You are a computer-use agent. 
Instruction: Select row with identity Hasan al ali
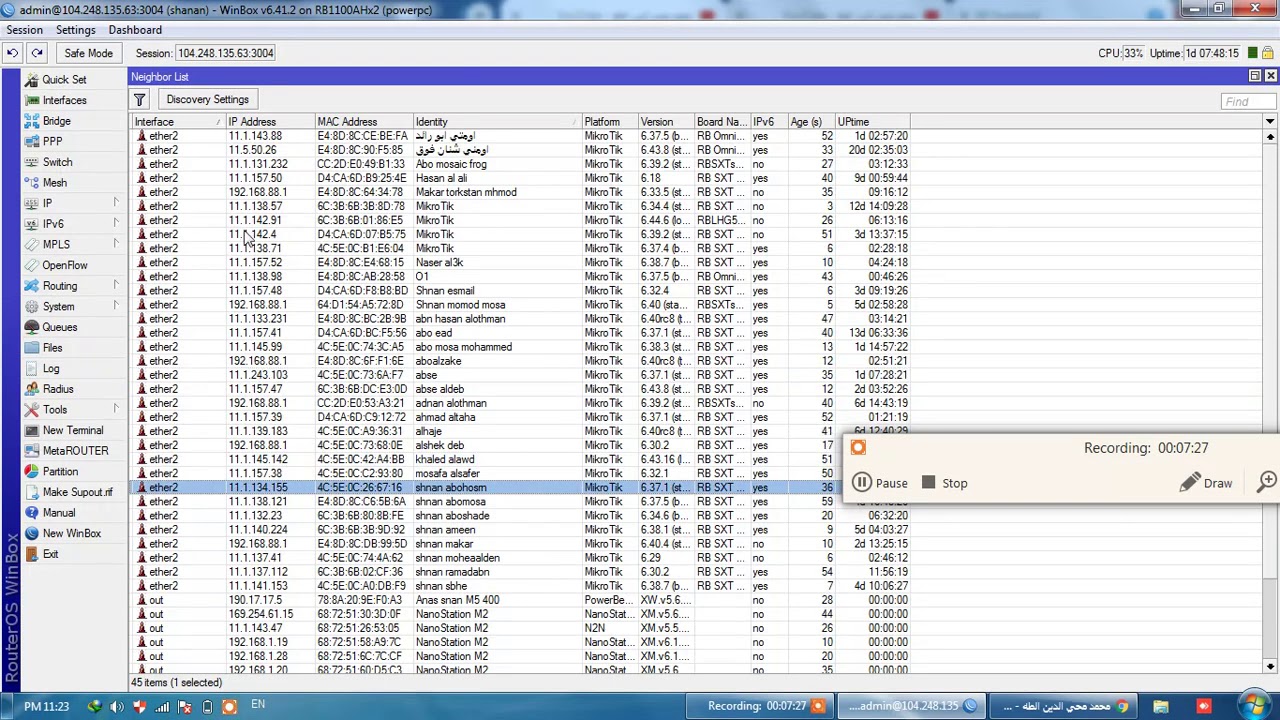pos(520,178)
